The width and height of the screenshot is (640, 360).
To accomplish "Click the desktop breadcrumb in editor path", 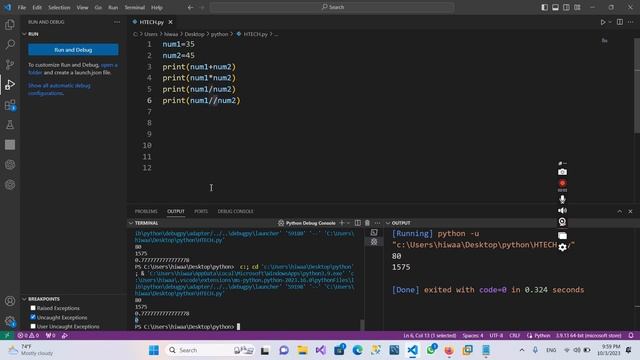I will tap(194, 34).
